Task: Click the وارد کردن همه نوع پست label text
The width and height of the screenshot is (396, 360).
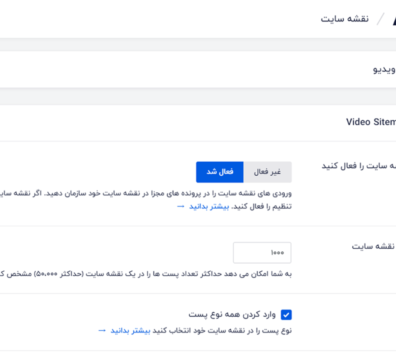Action: pos(232,314)
